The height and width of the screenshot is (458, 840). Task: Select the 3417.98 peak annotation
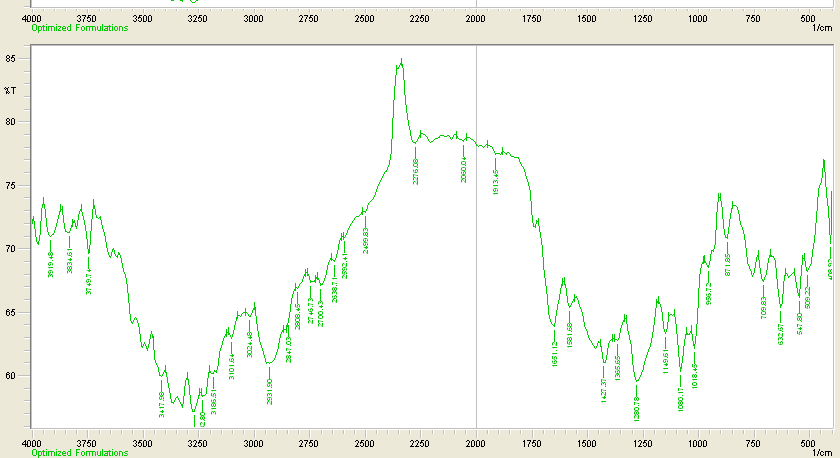160,400
